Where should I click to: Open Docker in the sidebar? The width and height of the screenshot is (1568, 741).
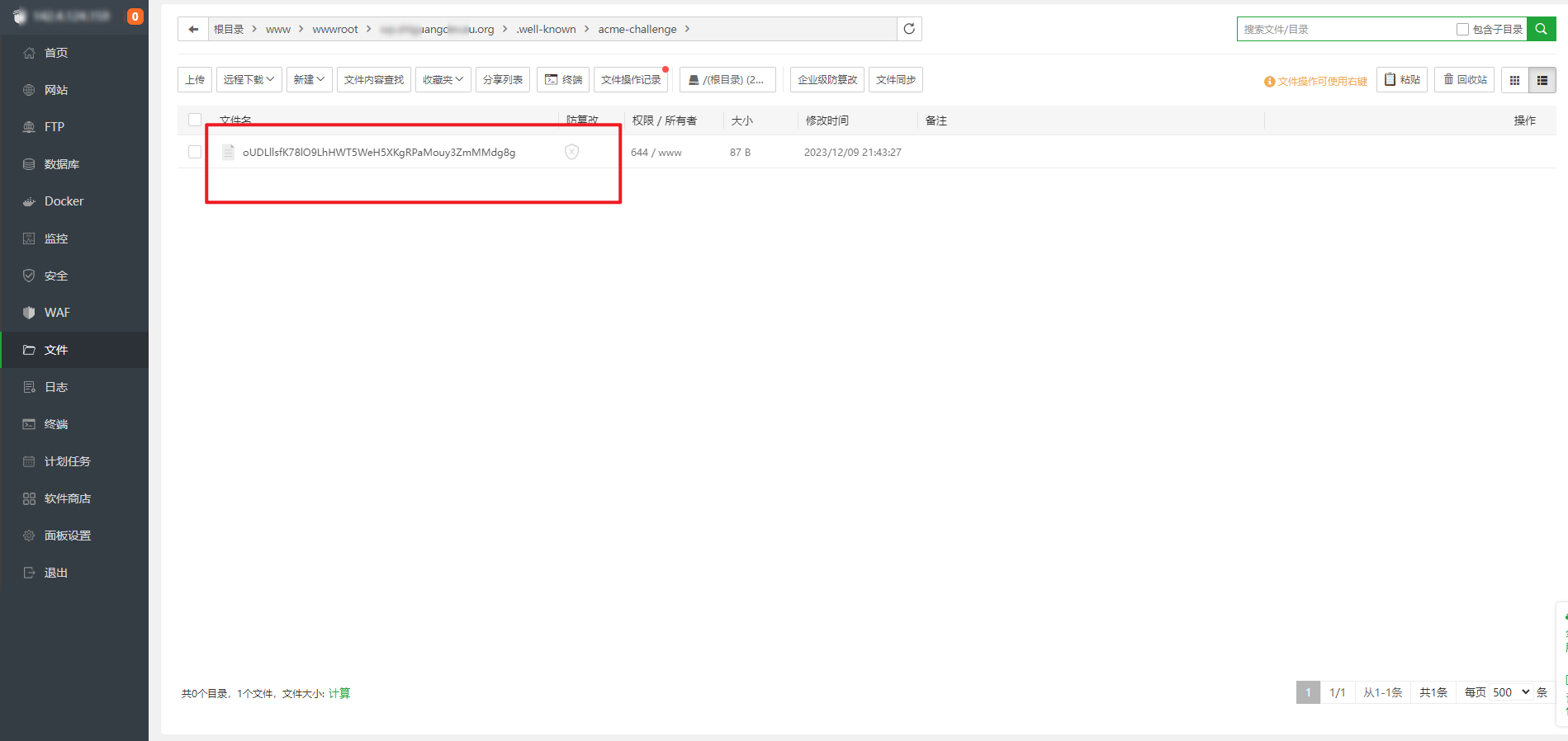[64, 201]
